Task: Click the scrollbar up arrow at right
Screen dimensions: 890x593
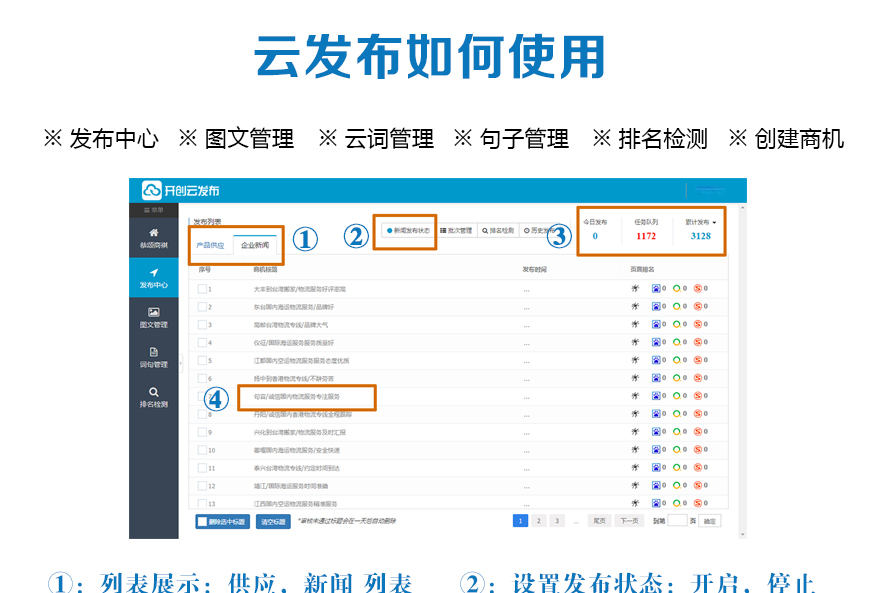Action: (x=742, y=209)
